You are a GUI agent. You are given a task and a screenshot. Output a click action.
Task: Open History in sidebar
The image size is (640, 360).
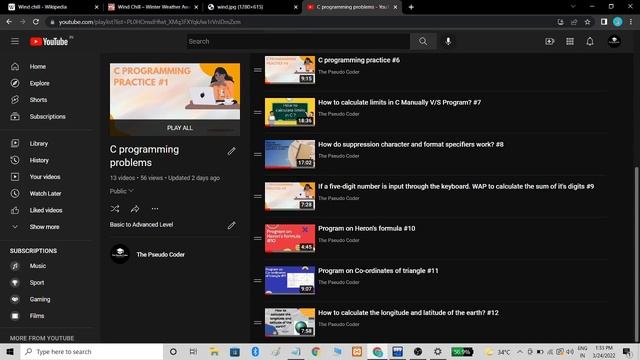(x=39, y=160)
